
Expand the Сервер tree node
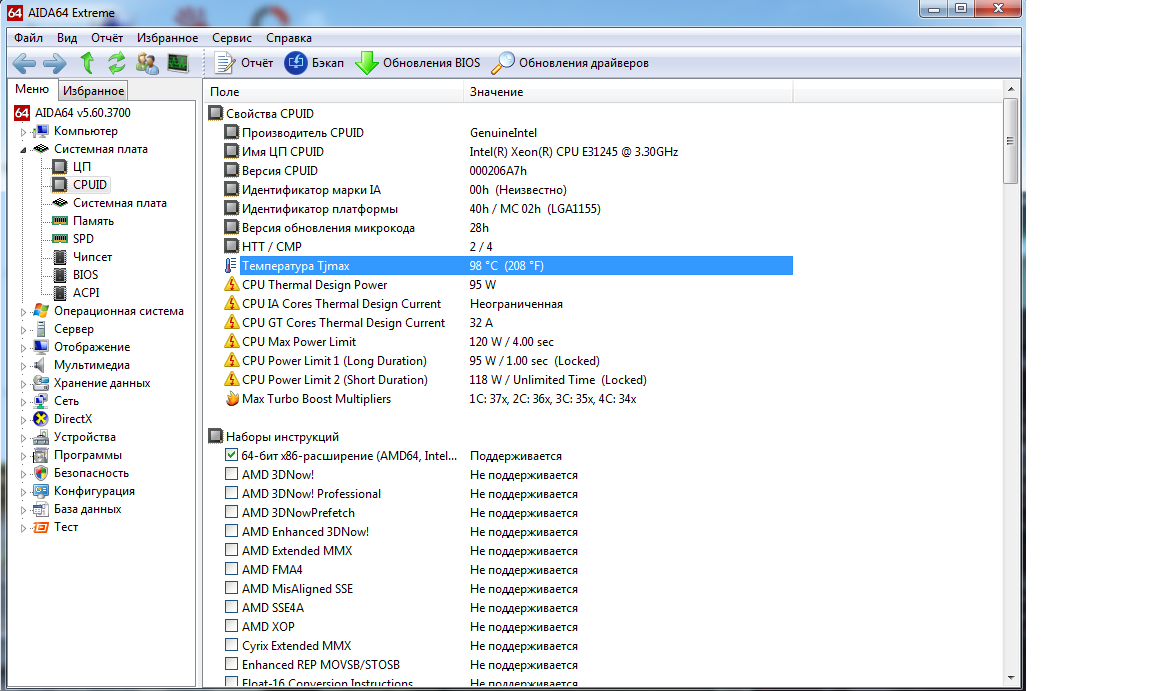point(24,330)
